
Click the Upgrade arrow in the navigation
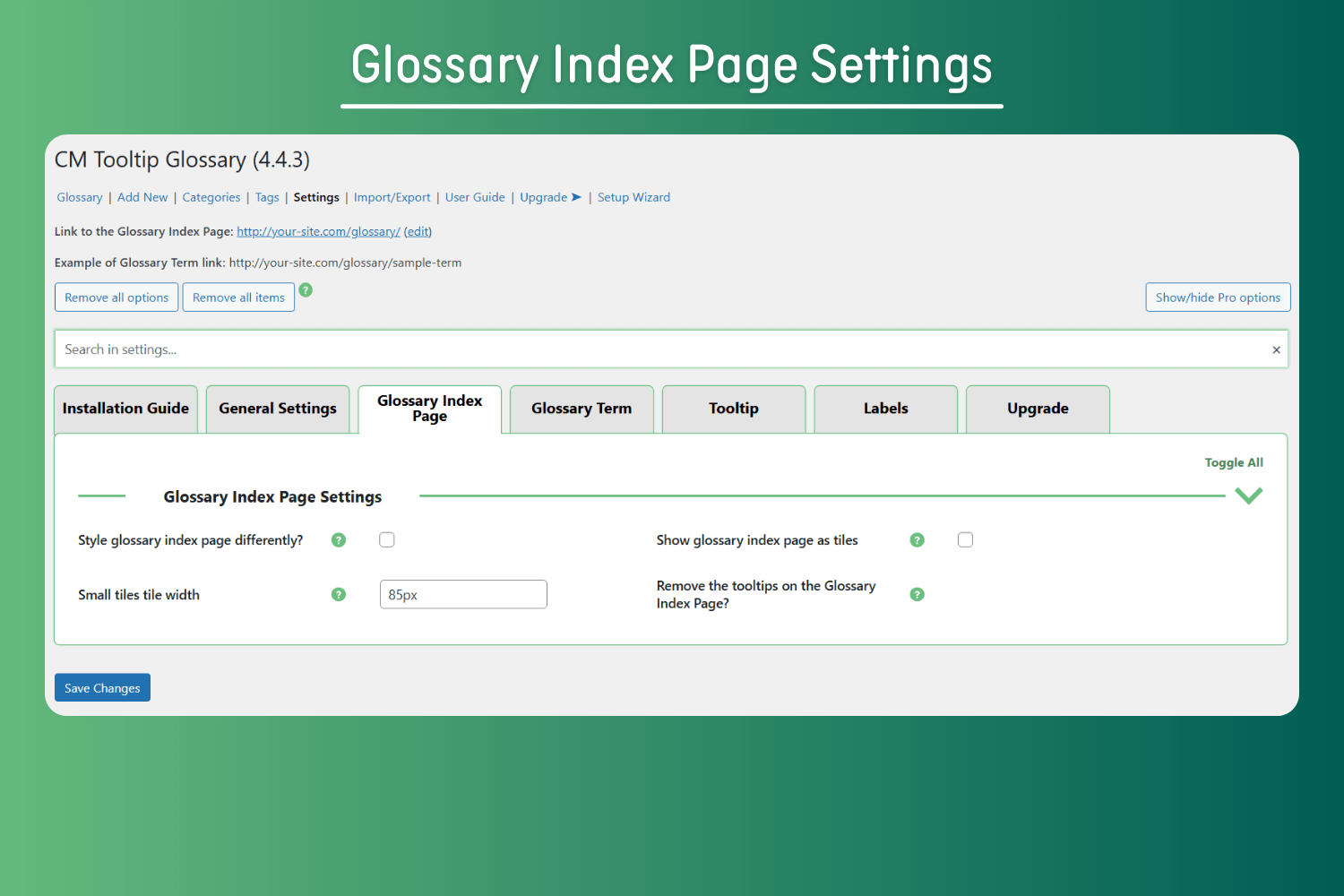pos(576,197)
